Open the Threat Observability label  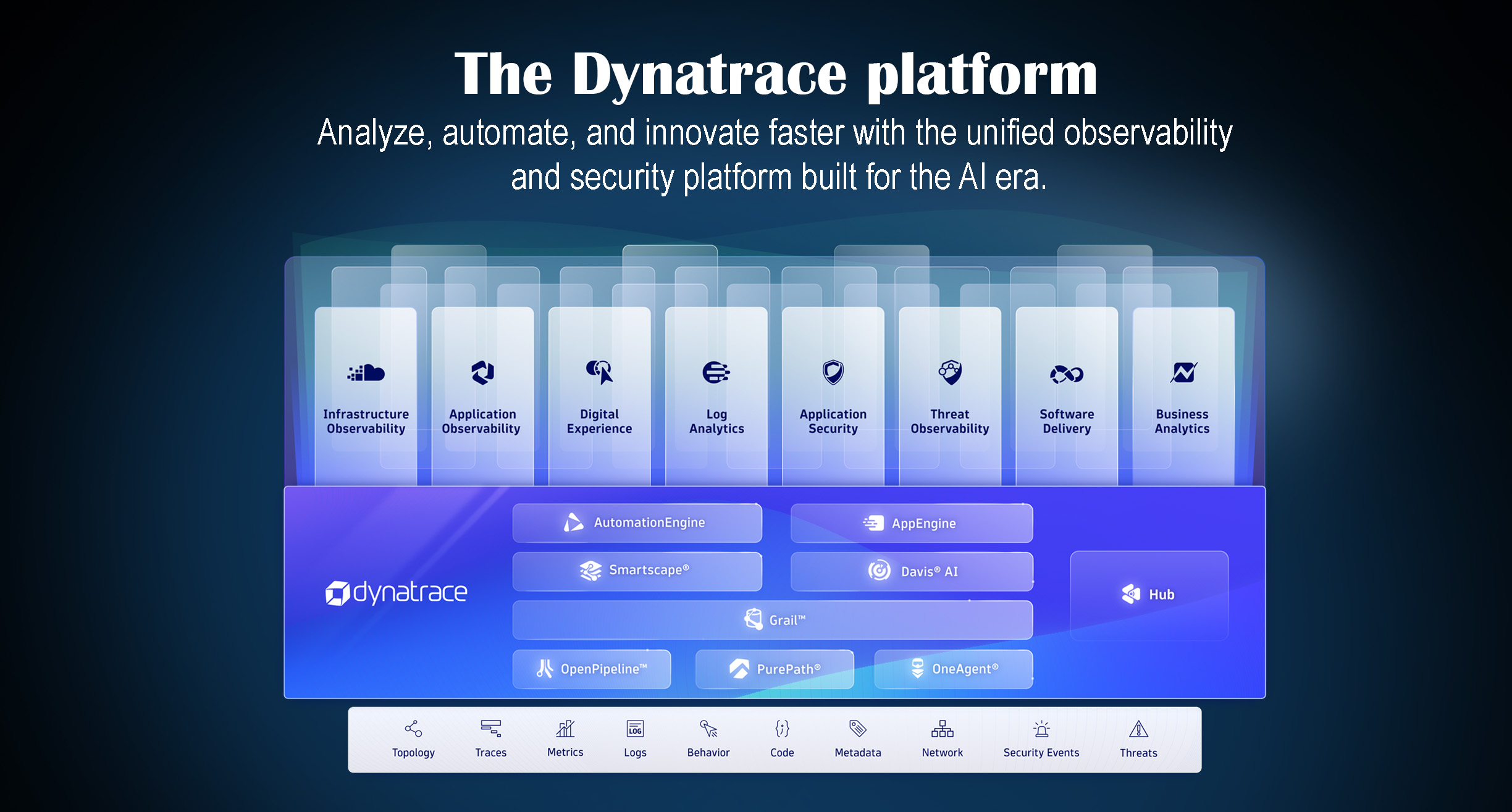(x=950, y=421)
